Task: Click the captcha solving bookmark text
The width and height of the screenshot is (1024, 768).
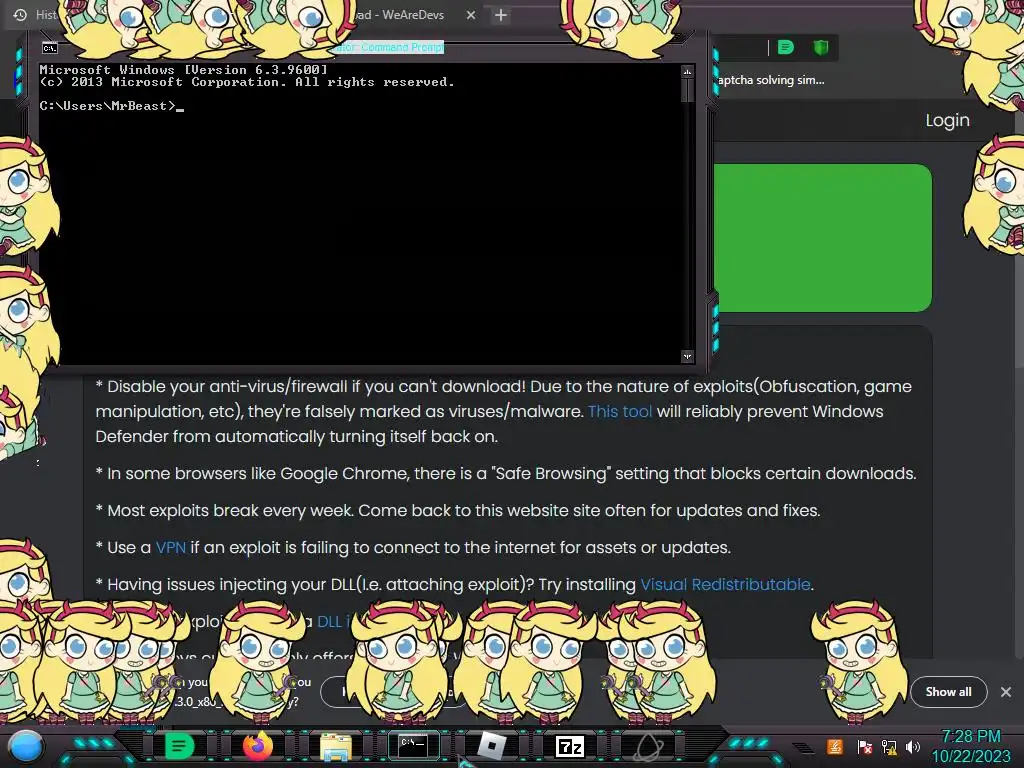Action: (x=771, y=80)
